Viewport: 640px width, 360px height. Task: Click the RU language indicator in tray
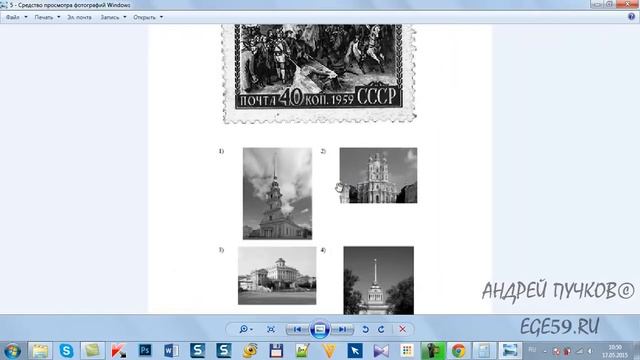pyautogui.click(x=532, y=350)
